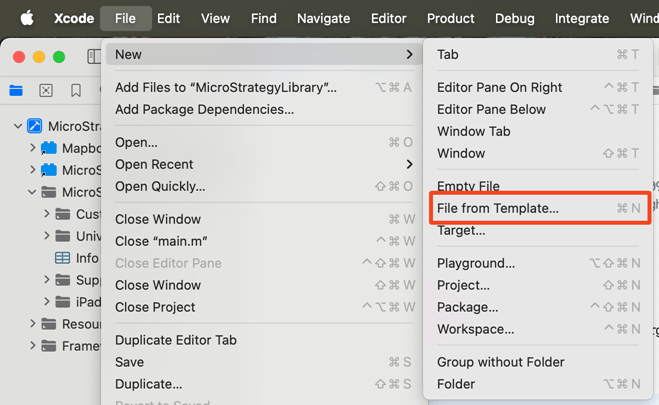Open the Editor menu
659x405 pixels.
coord(389,18)
